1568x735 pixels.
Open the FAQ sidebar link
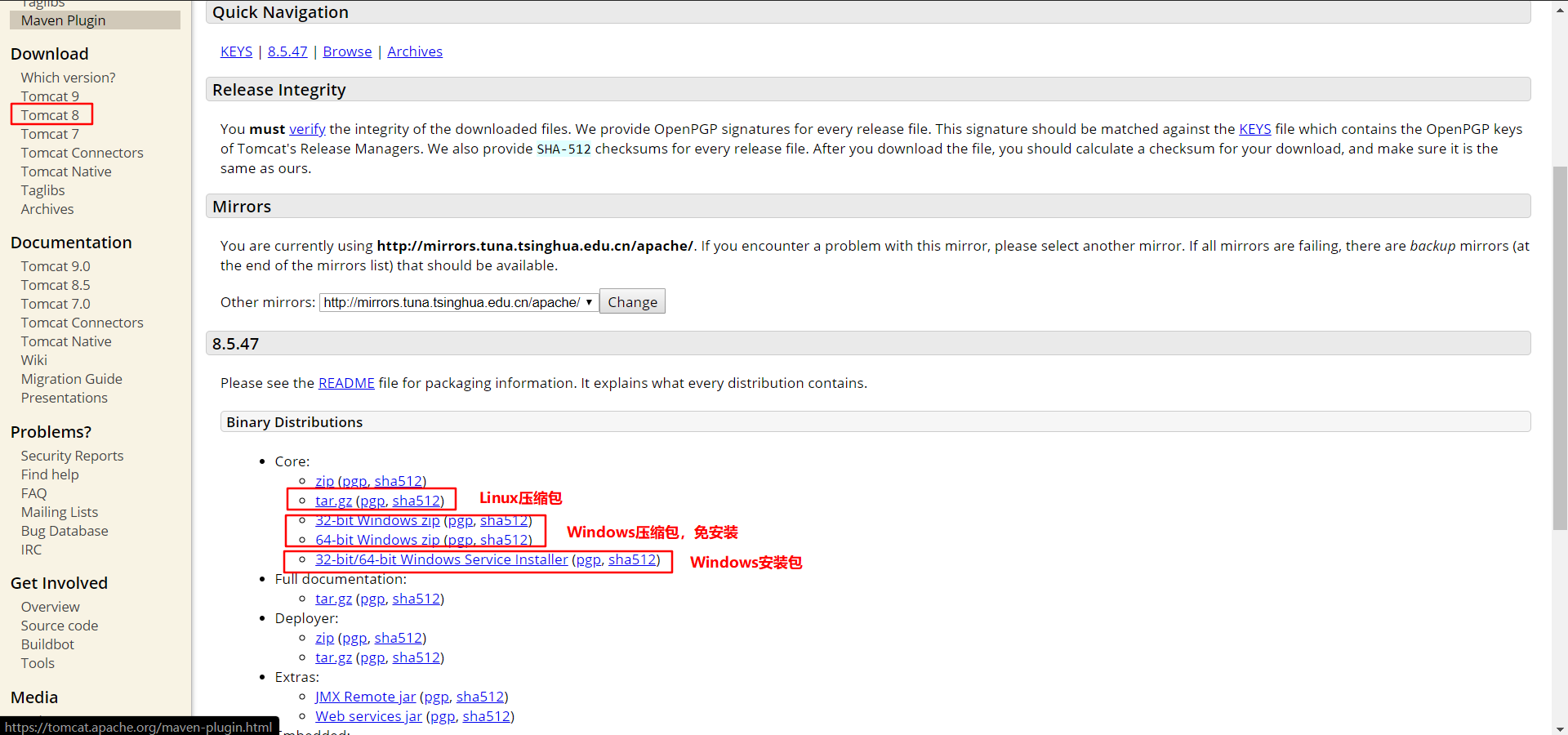click(34, 493)
